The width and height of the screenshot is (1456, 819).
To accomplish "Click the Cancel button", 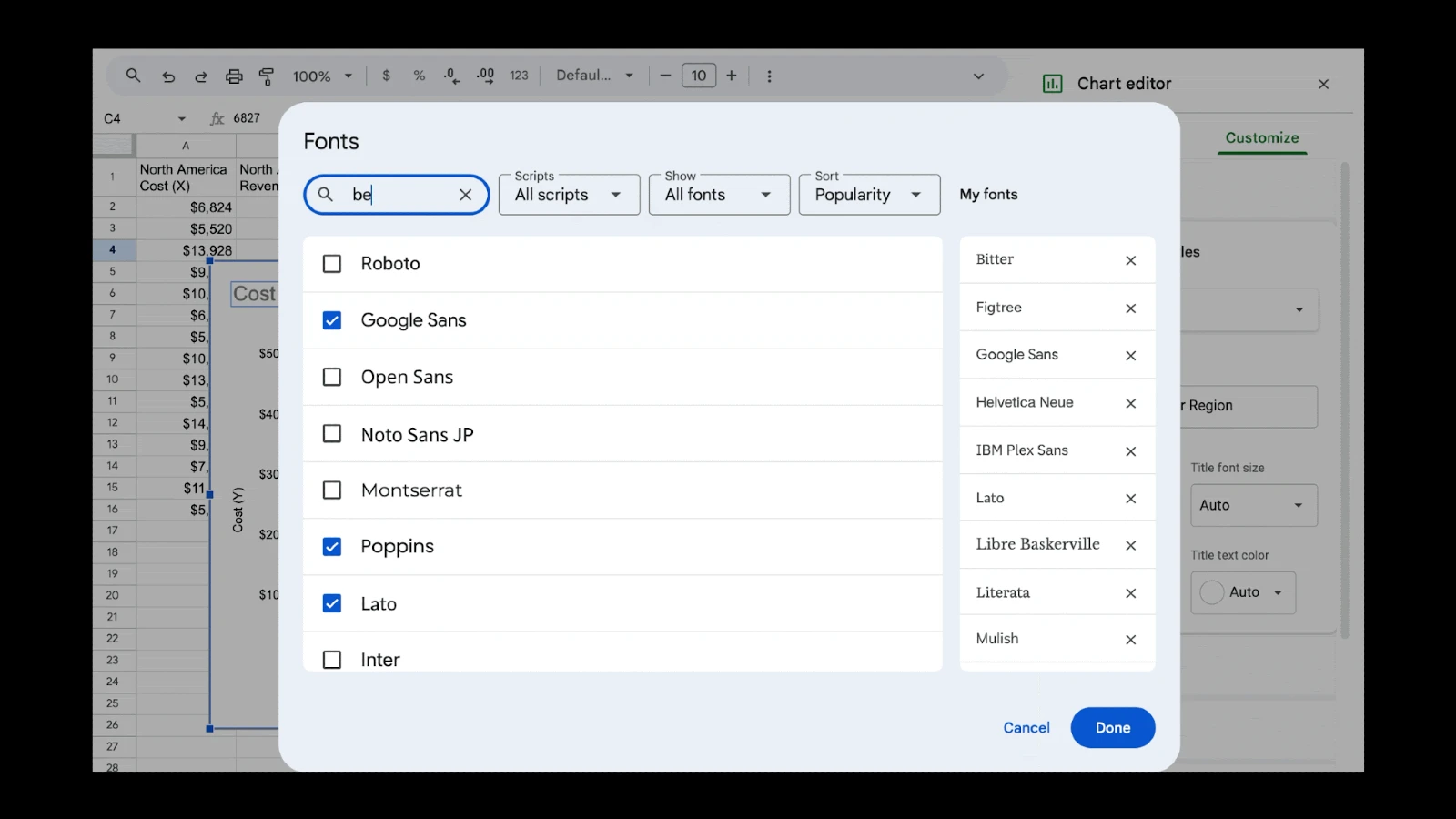I will pos(1026,728).
